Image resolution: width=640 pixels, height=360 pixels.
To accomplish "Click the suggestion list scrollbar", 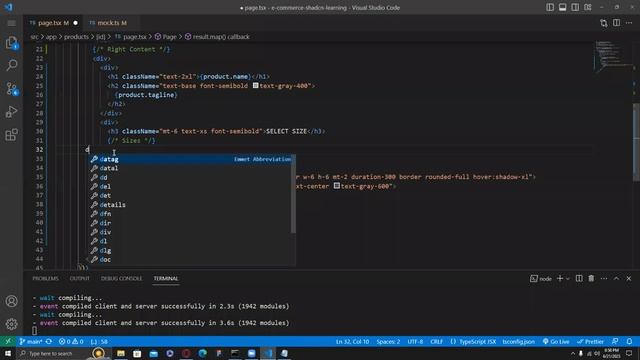I will [x=293, y=194].
